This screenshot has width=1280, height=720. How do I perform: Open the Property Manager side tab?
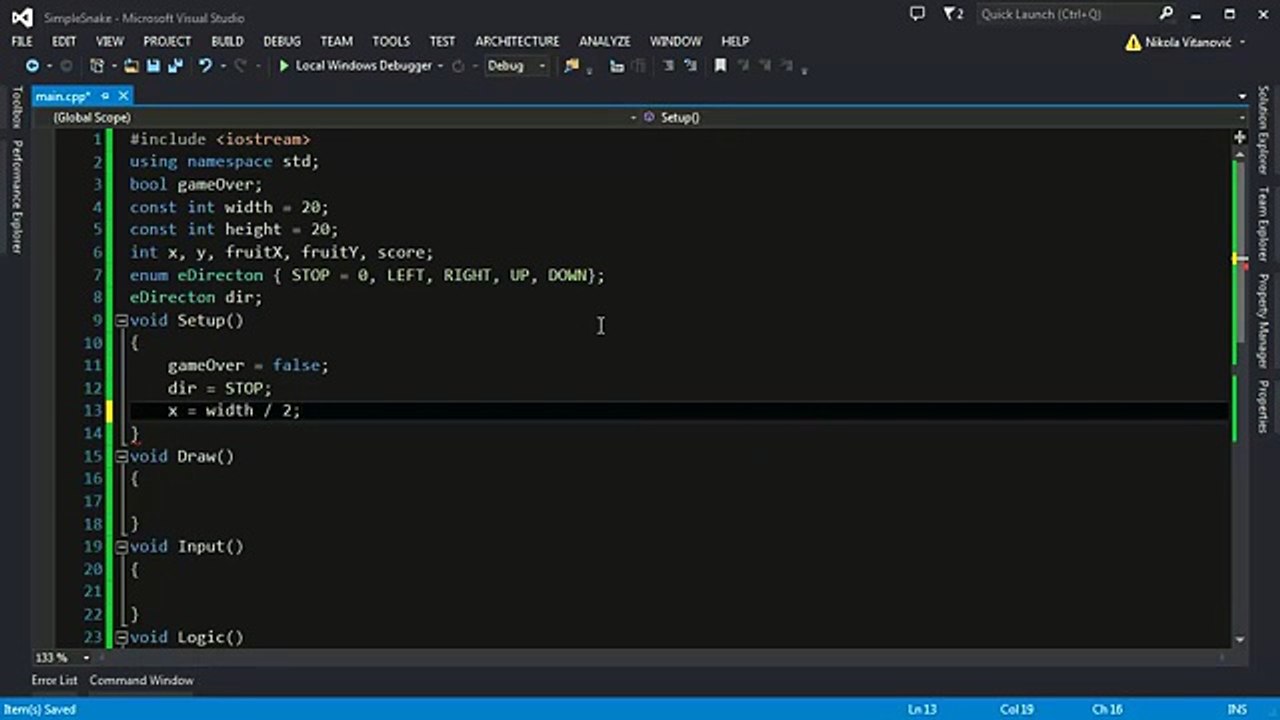(x=1263, y=320)
